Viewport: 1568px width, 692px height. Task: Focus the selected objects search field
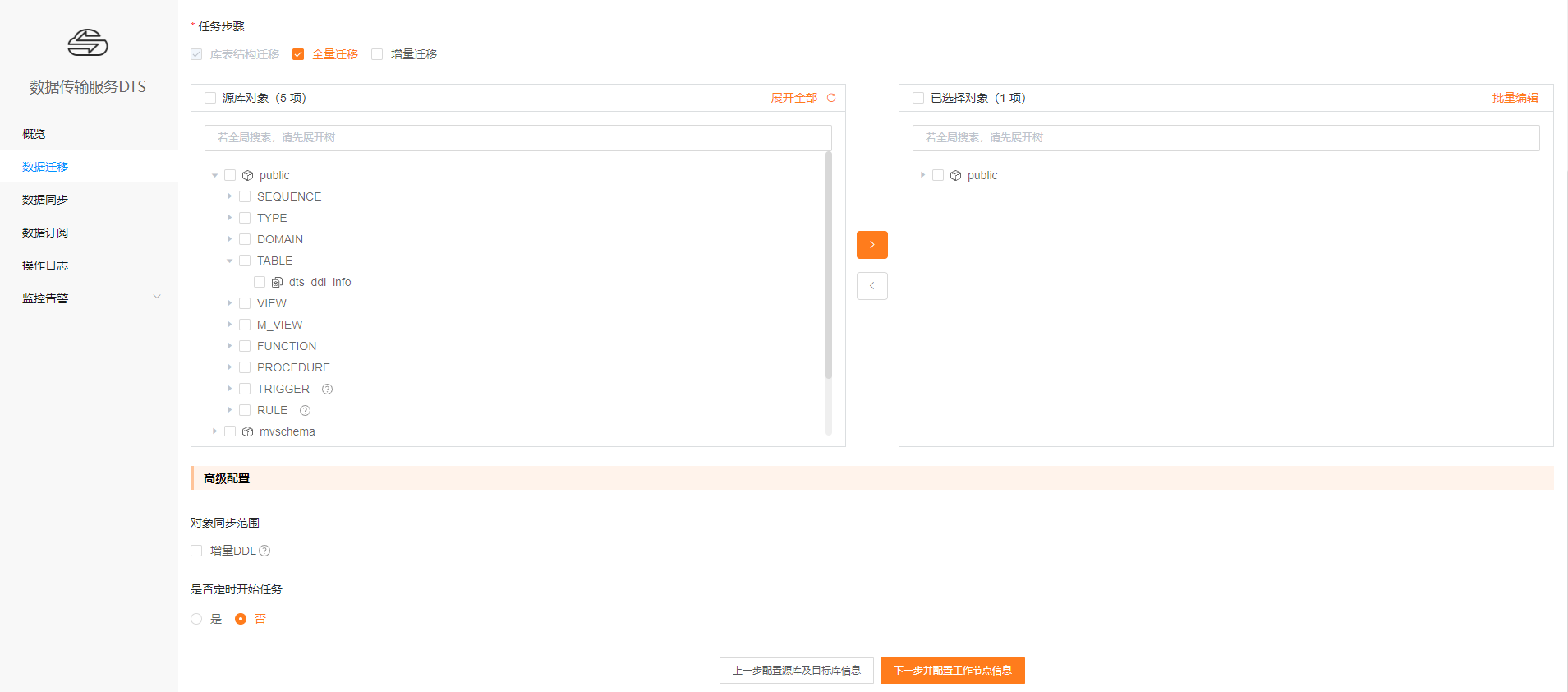[x=1226, y=137]
